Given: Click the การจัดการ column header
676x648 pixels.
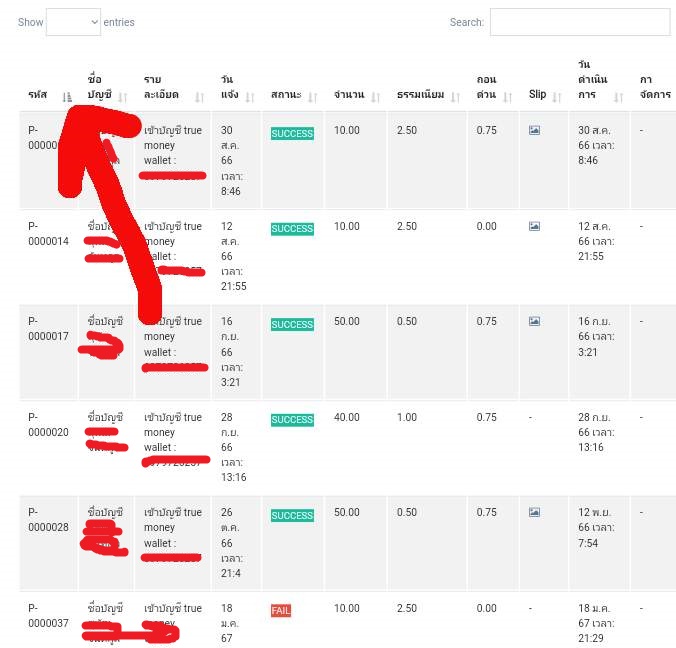Looking at the screenshot, I should 654,87.
